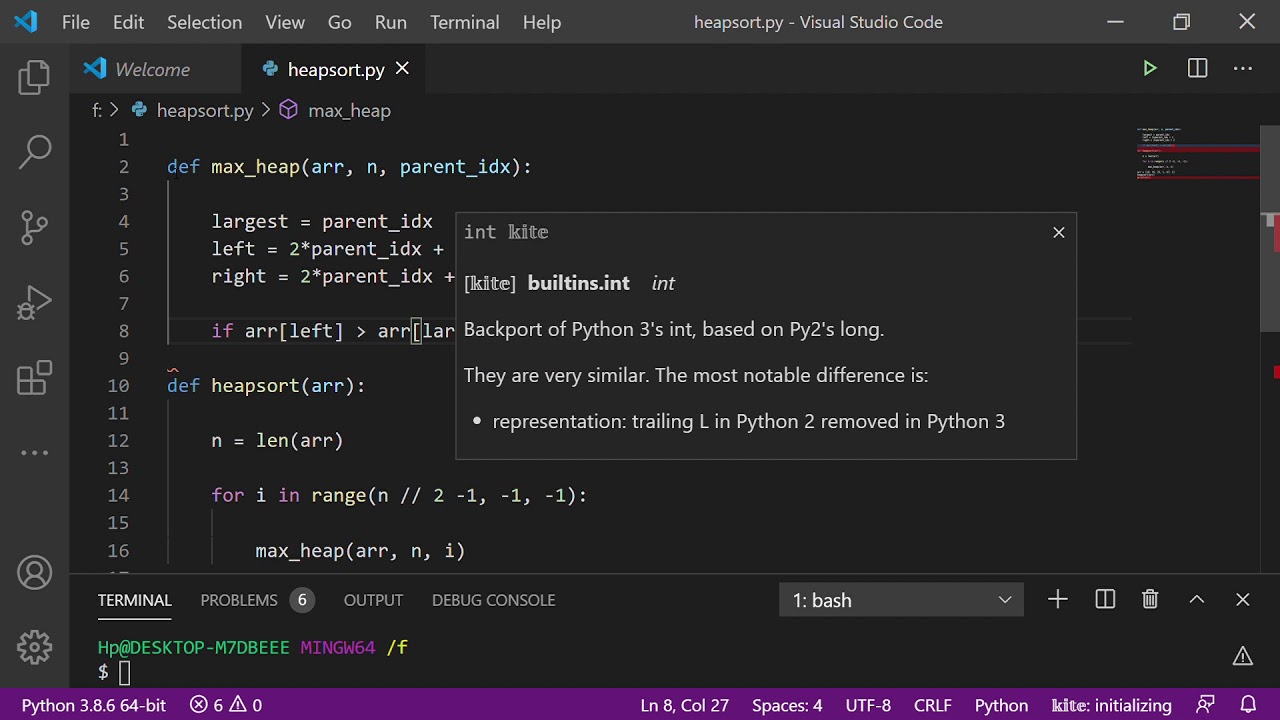
Task: Click Ln 8, Col 27 position indicator
Action: click(x=685, y=705)
